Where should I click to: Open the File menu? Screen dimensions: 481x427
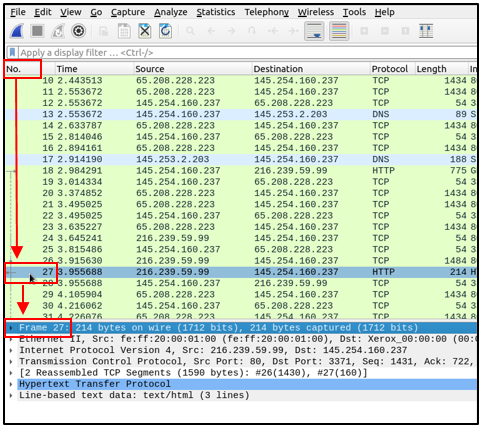click(18, 12)
